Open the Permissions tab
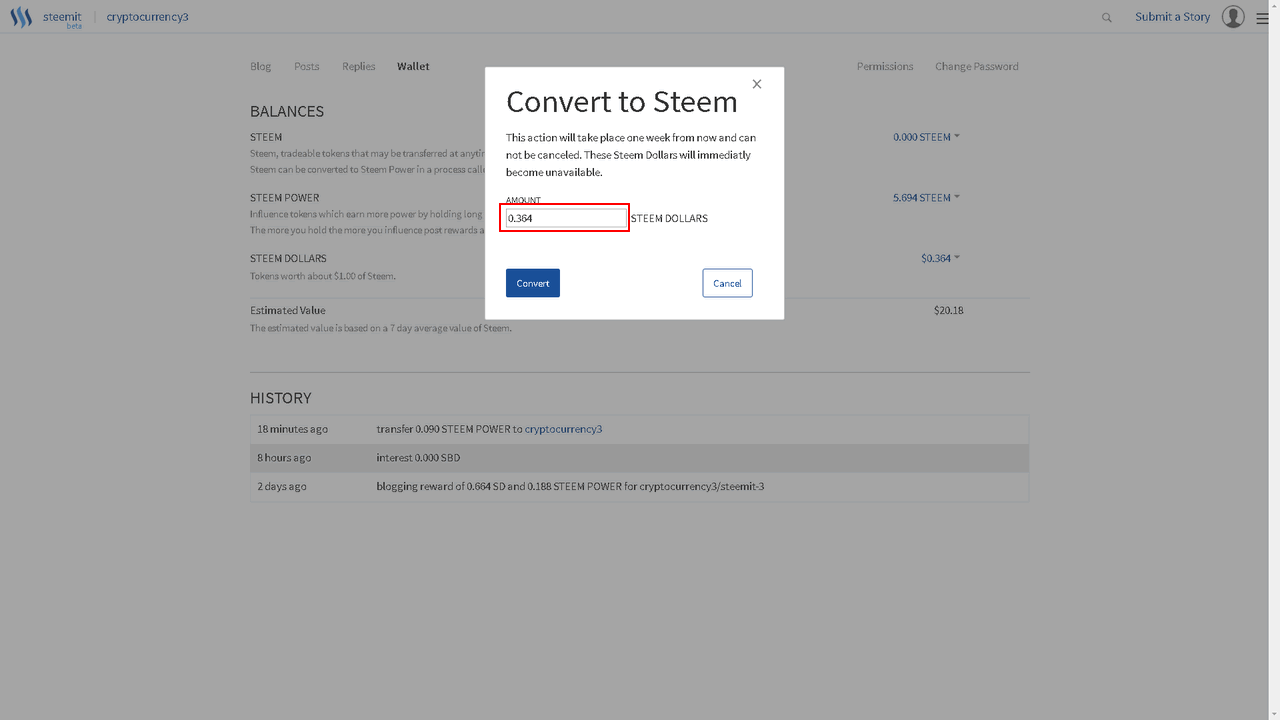The image size is (1280, 720). click(x=885, y=66)
